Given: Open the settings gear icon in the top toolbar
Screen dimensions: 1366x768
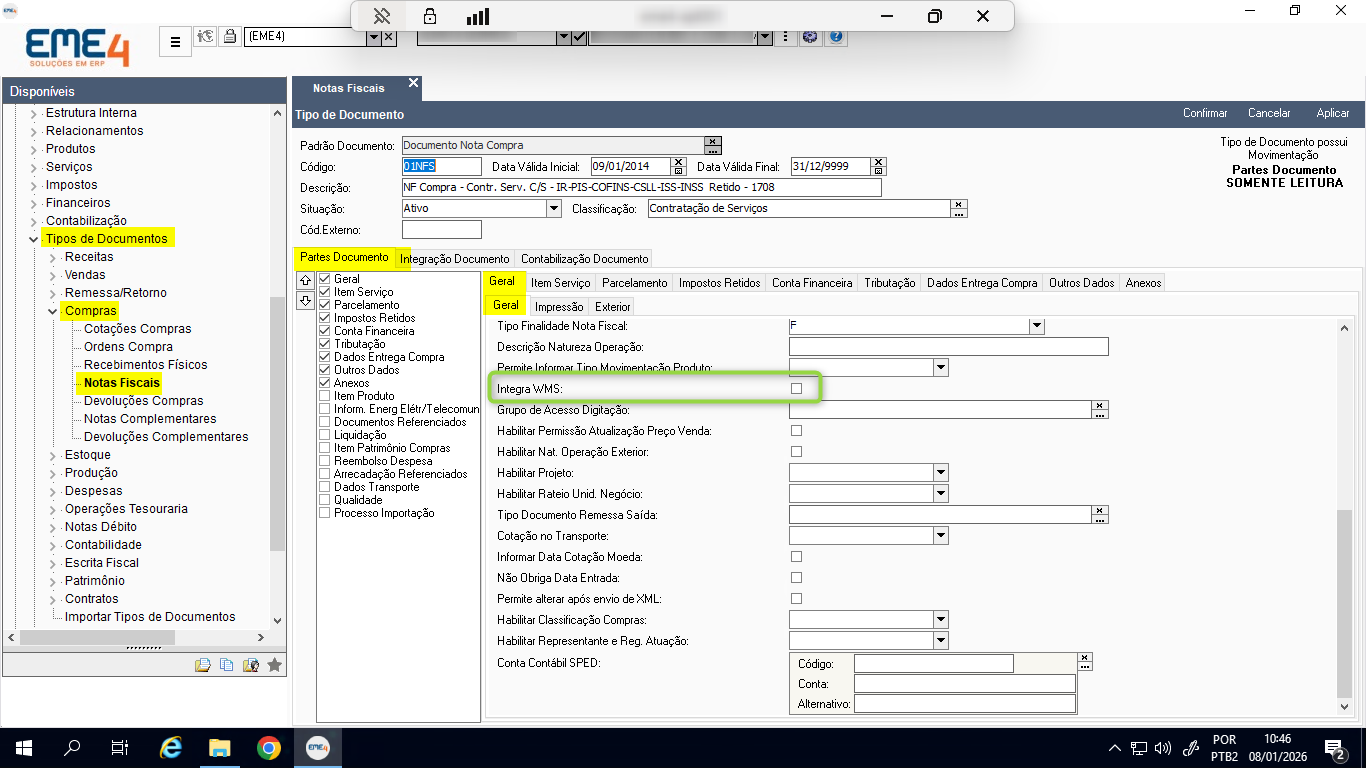Looking at the screenshot, I should point(810,37).
